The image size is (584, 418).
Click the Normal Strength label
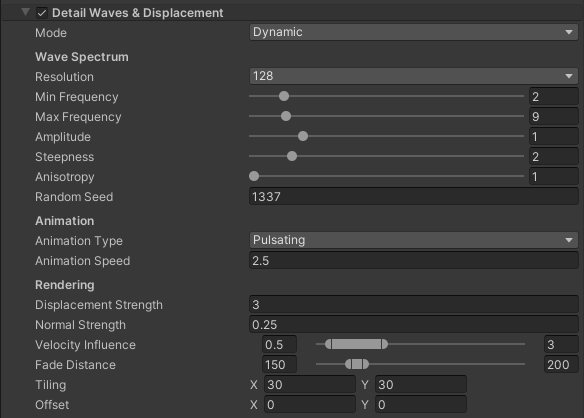click(x=80, y=325)
